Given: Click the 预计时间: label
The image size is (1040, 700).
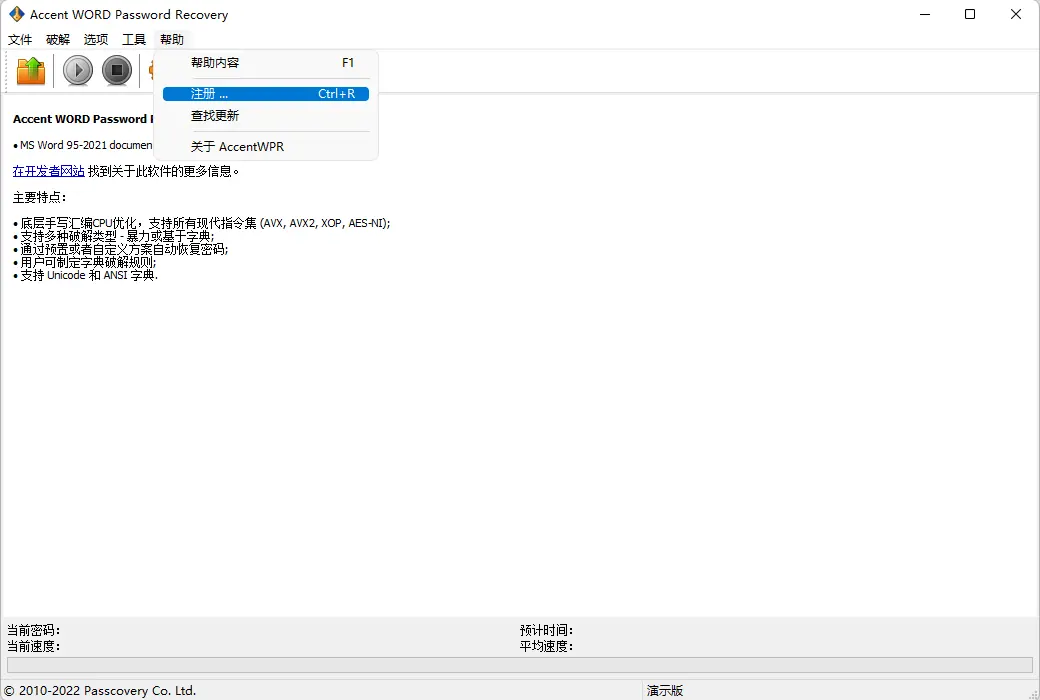Looking at the screenshot, I should [547, 630].
